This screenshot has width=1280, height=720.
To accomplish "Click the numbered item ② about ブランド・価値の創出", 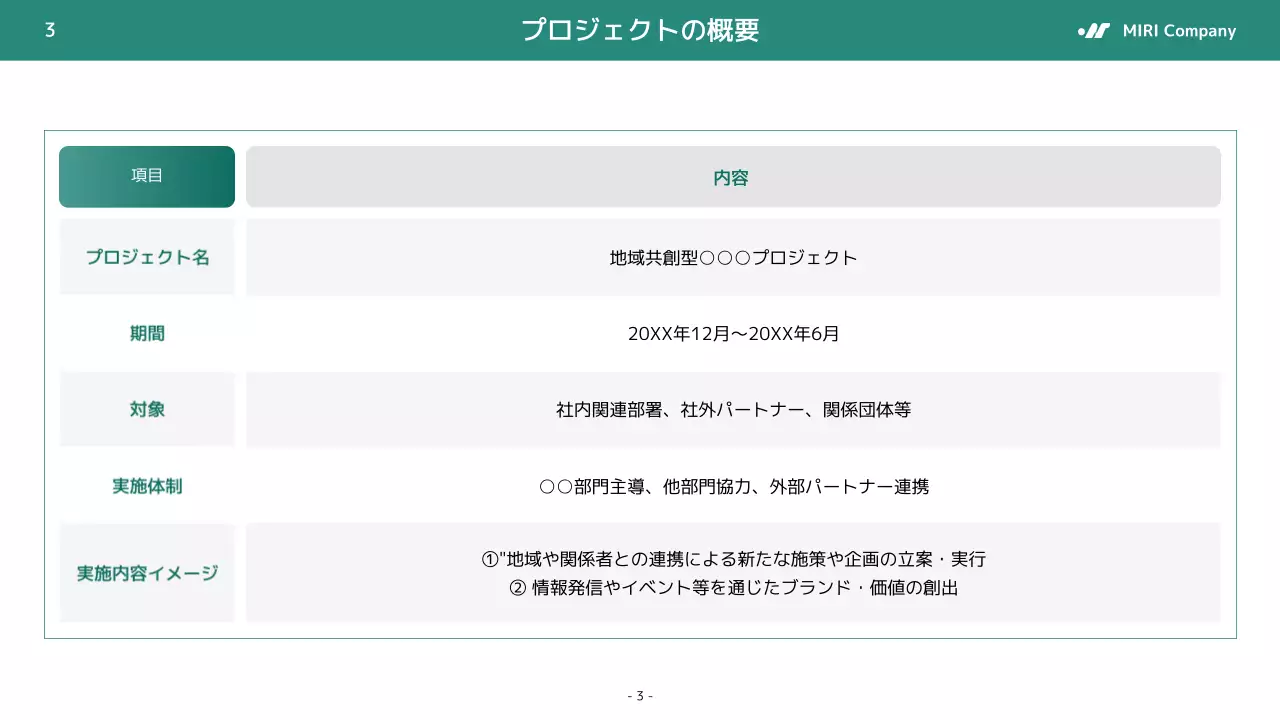I will coord(734,588).
